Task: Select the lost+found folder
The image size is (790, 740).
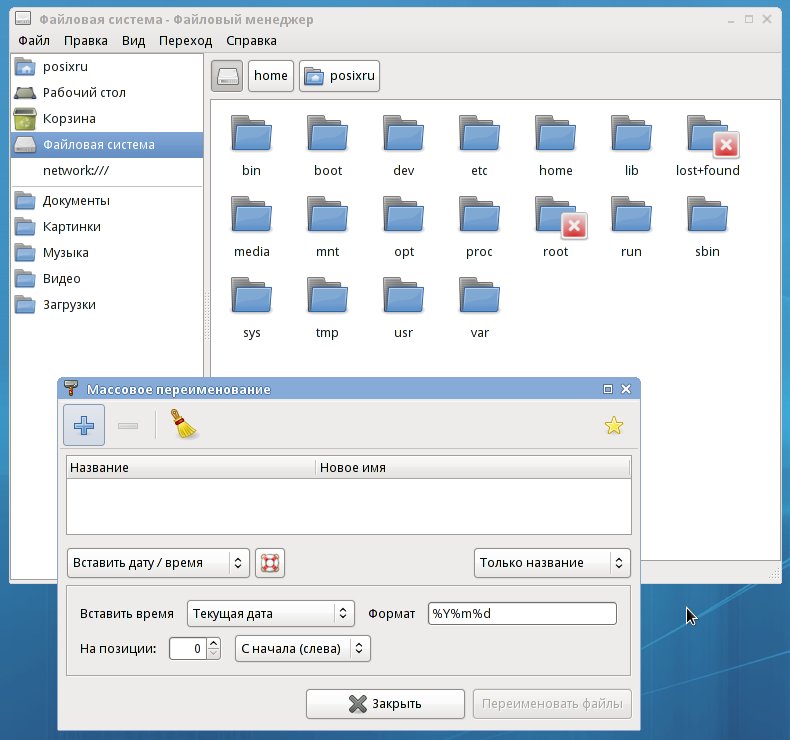Action: tap(707, 145)
